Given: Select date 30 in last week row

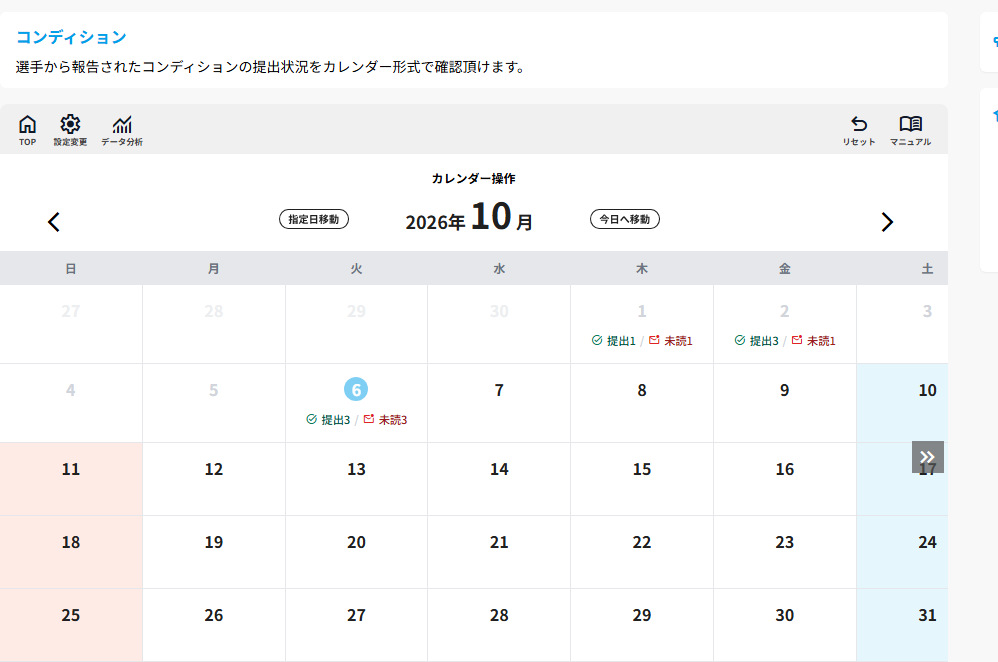Looking at the screenshot, I should pos(785,616).
